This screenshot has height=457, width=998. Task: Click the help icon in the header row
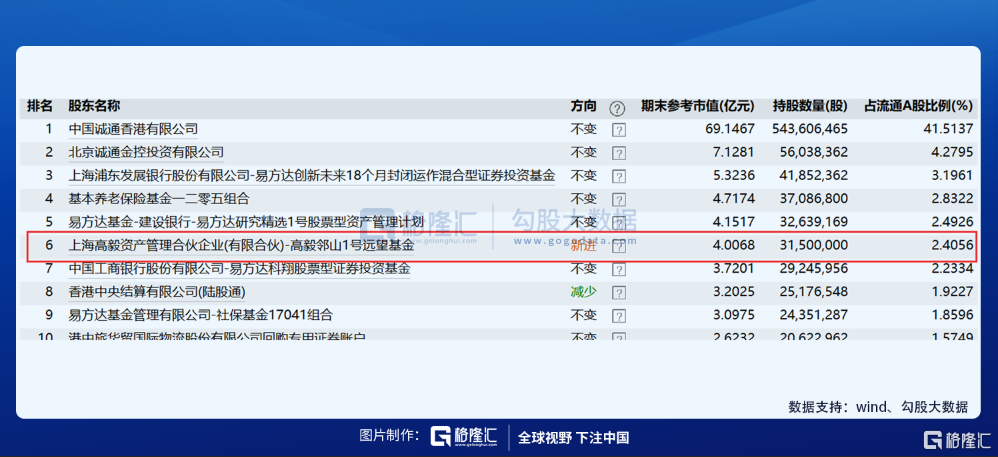point(617,108)
